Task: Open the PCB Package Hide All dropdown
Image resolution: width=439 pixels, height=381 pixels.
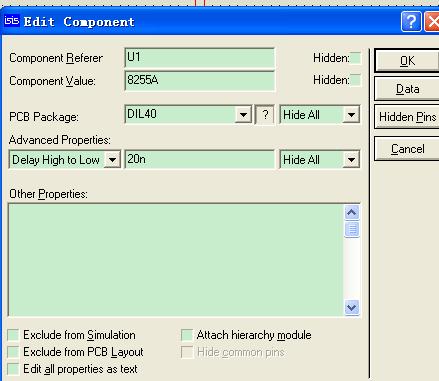Action: (x=351, y=115)
